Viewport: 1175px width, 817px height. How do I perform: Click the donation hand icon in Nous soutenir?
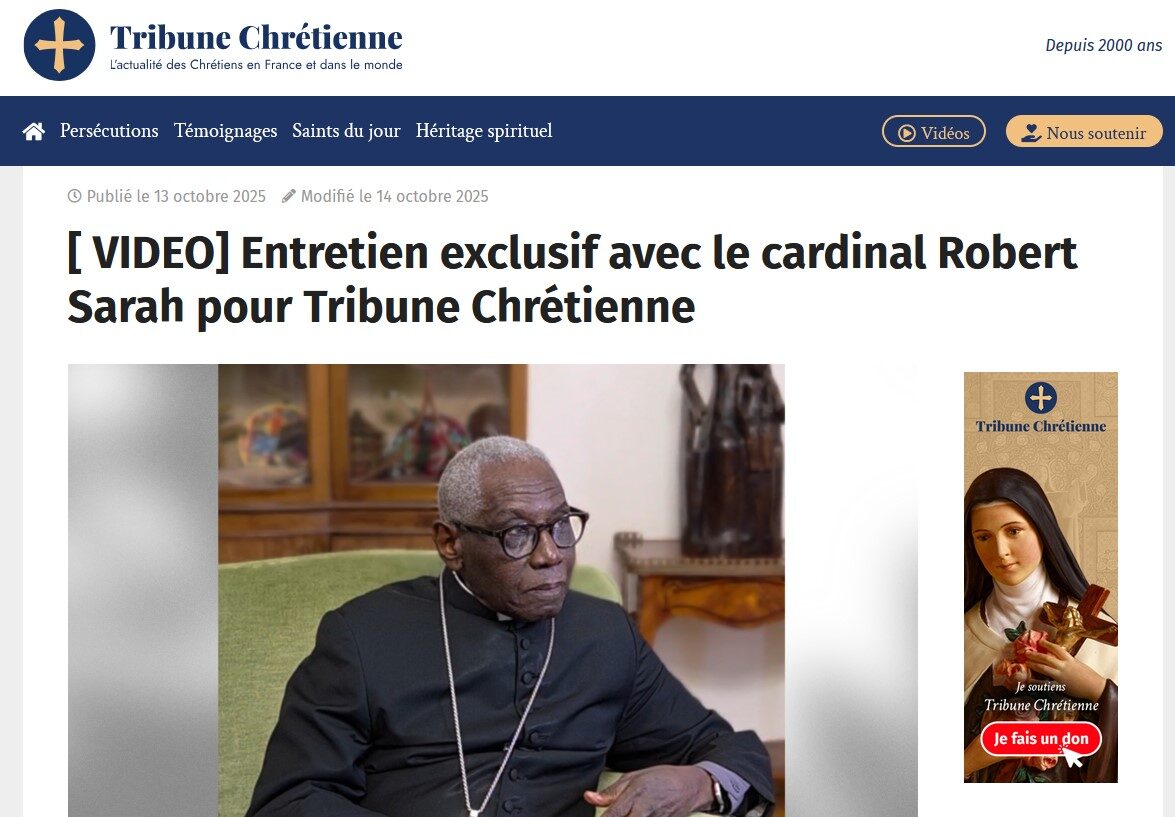point(1031,133)
